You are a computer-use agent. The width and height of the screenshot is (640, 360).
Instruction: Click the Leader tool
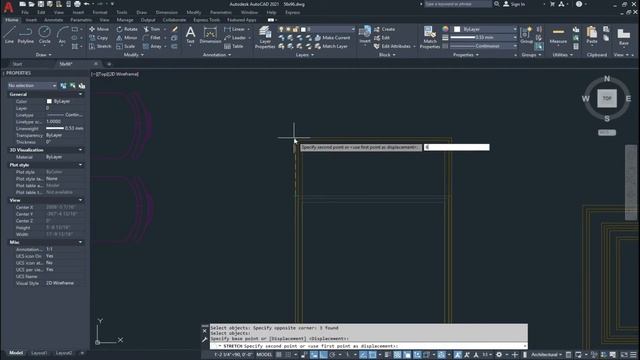tap(236, 38)
